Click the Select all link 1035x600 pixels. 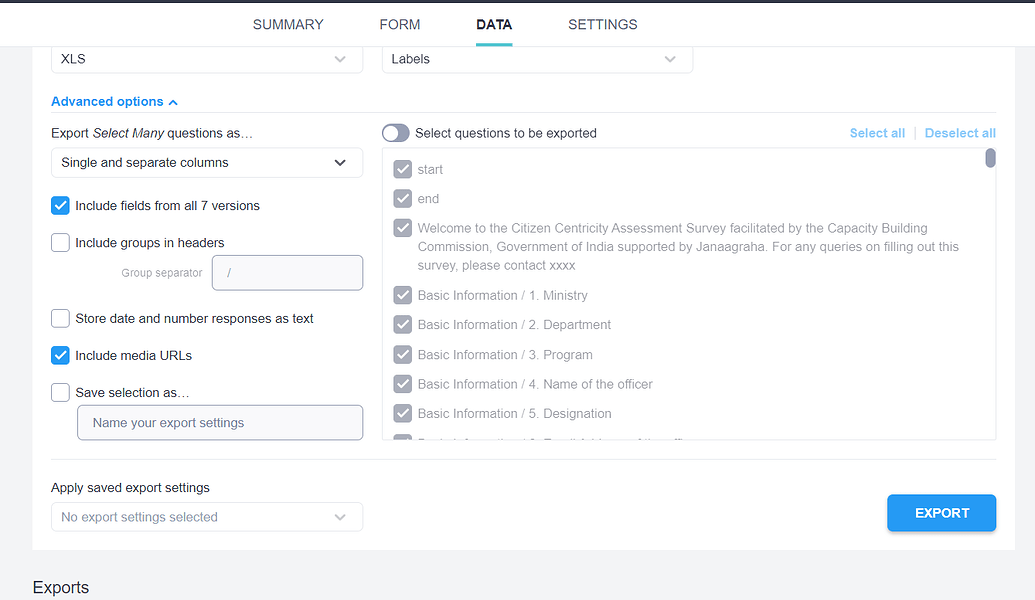(x=877, y=133)
